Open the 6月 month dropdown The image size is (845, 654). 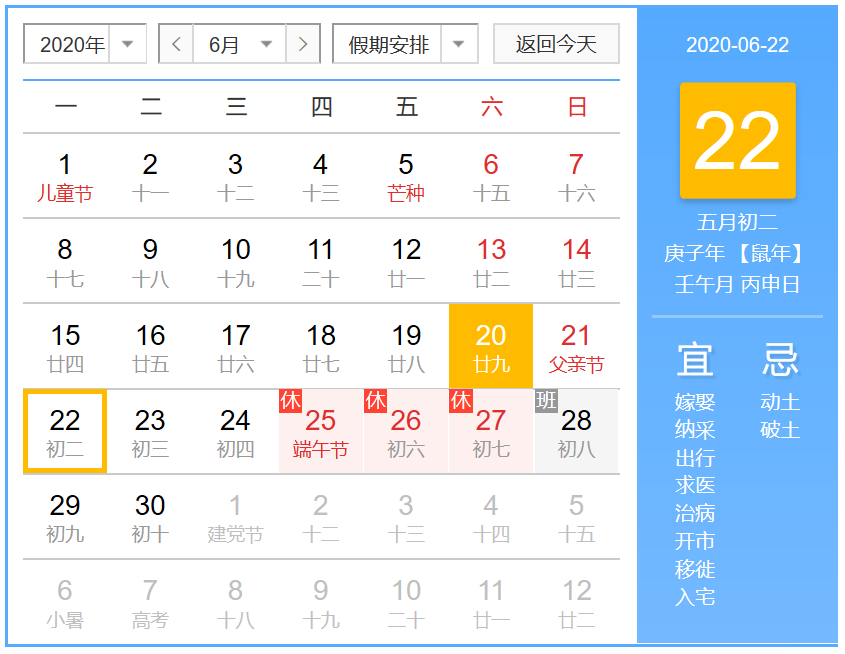[x=239, y=44]
